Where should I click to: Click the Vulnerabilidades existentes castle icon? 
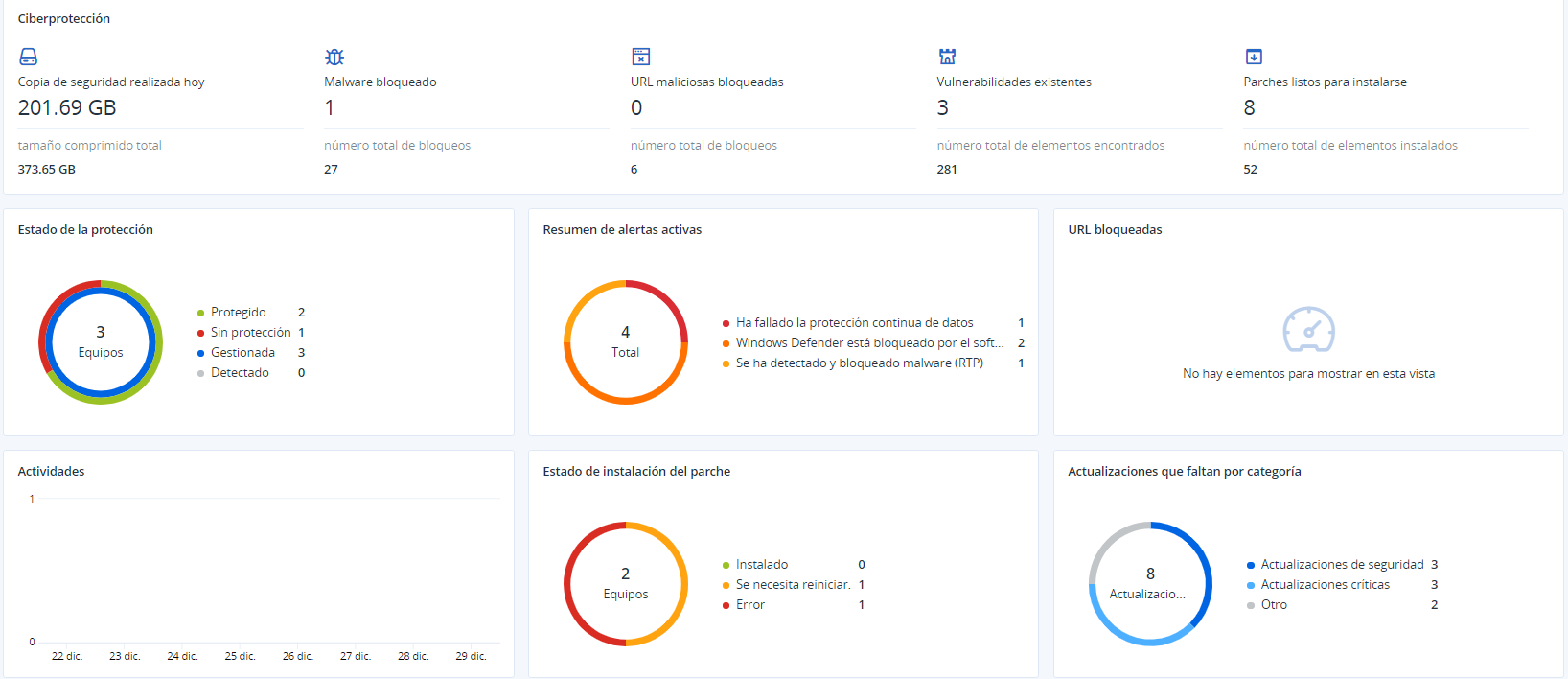coord(947,57)
